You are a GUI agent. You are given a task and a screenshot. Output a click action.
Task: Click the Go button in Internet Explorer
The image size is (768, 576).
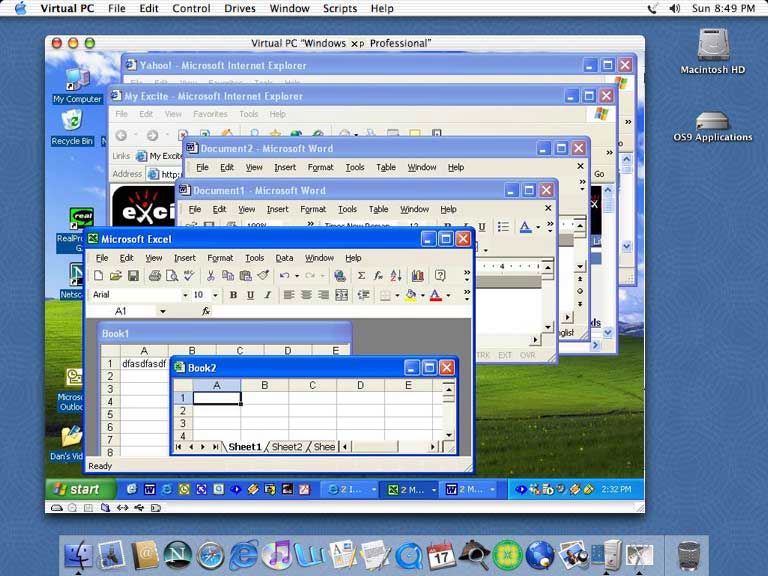[x=599, y=174]
